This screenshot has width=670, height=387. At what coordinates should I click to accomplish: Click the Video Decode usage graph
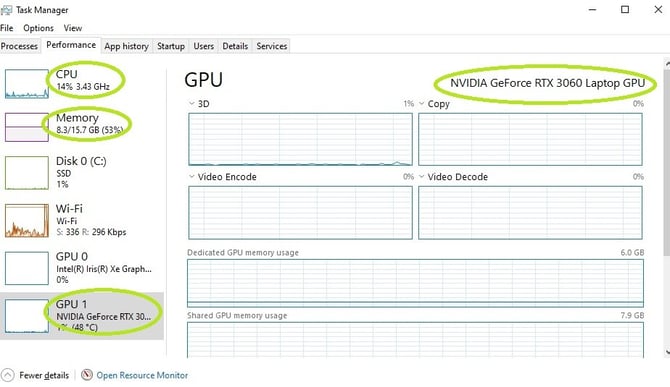click(x=530, y=213)
